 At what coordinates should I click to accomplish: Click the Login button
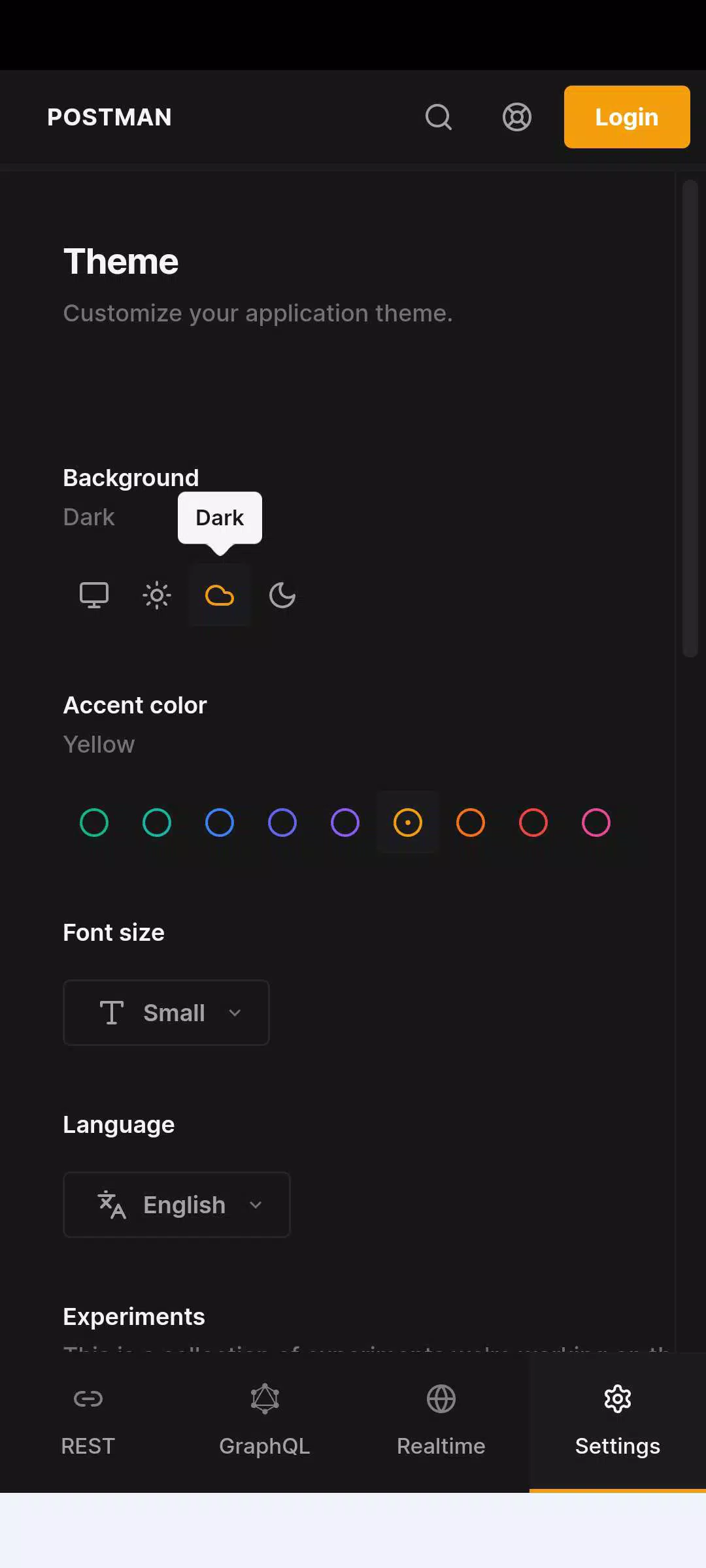pyautogui.click(x=627, y=117)
